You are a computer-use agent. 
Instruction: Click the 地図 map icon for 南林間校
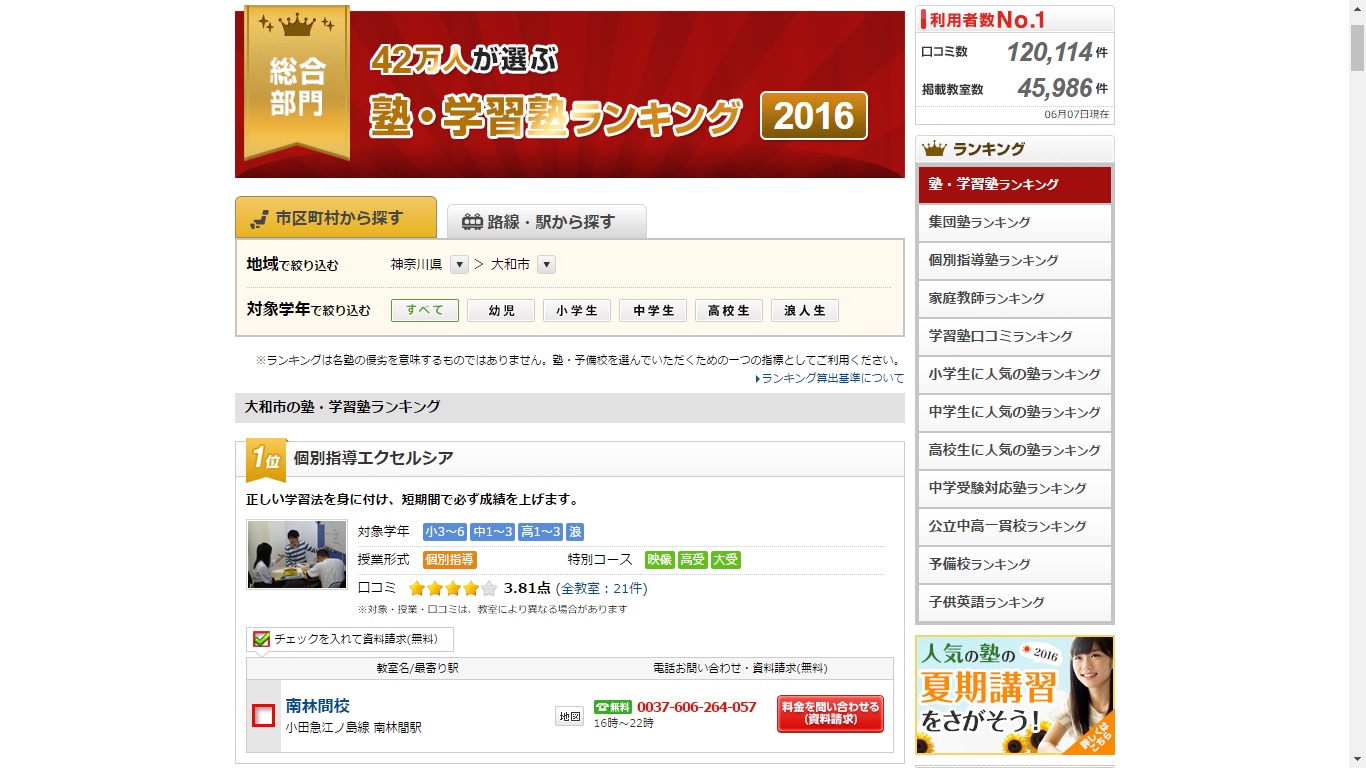click(569, 716)
